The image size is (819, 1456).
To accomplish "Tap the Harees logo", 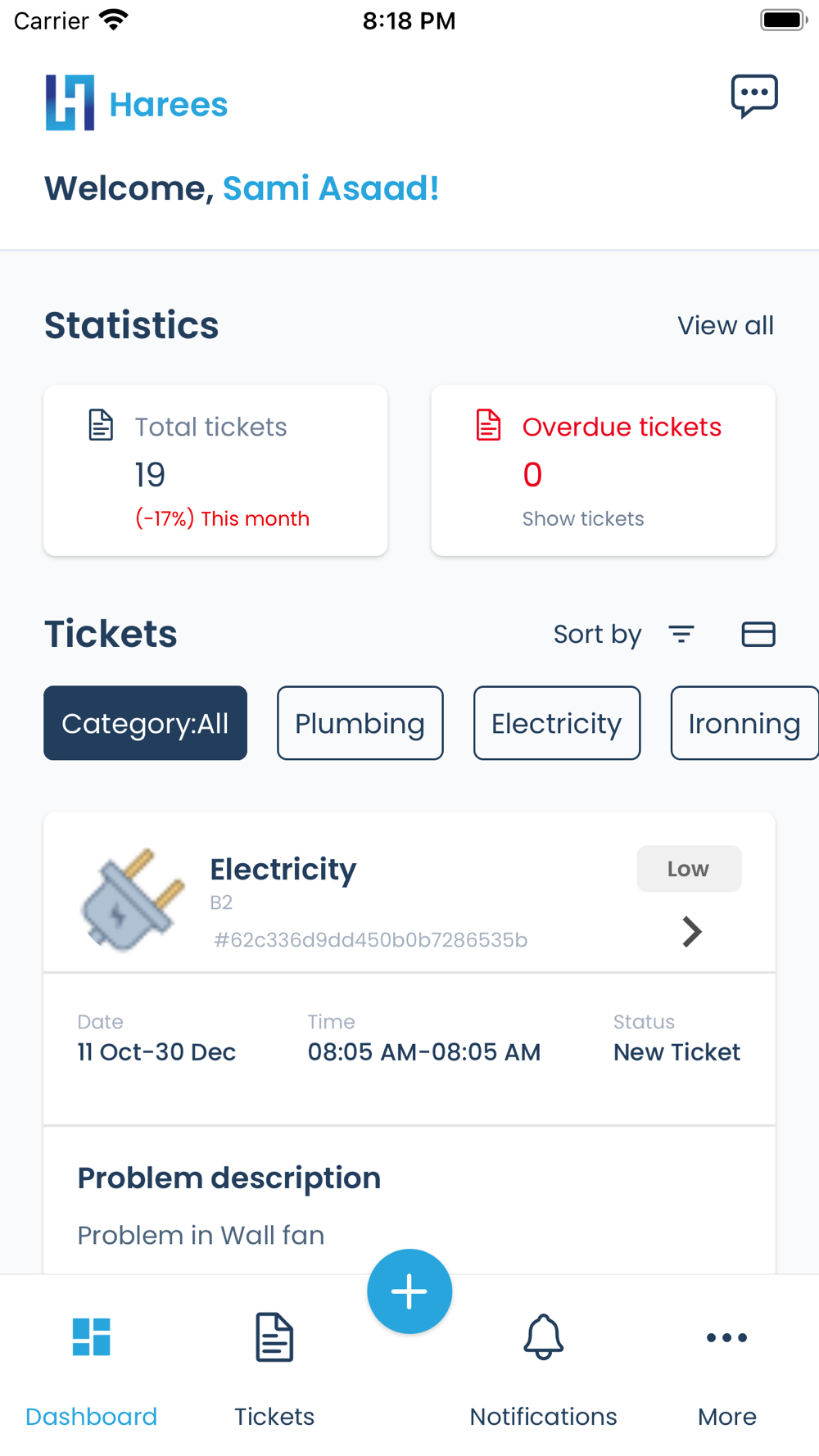I will 136,104.
